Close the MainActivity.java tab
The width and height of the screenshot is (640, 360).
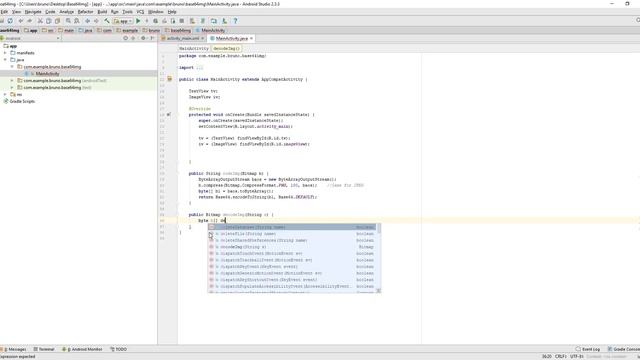click(x=251, y=38)
